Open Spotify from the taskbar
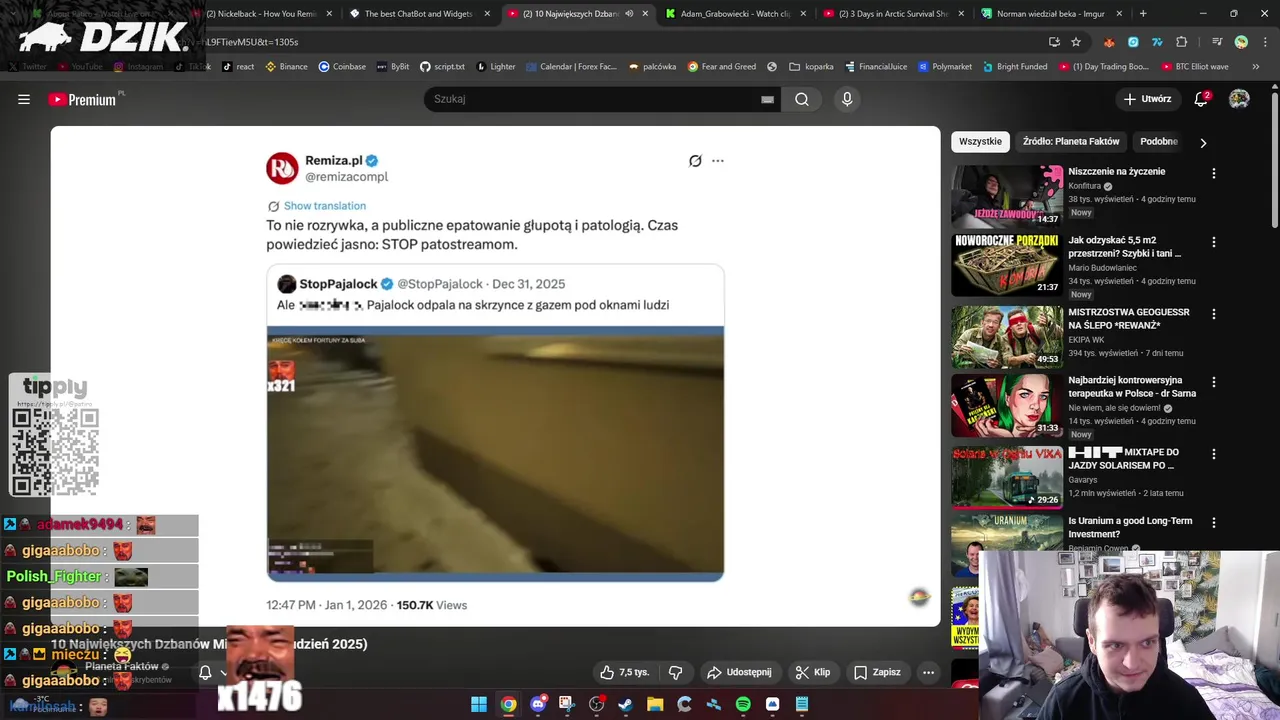This screenshot has height=720, width=1280. coord(743,704)
